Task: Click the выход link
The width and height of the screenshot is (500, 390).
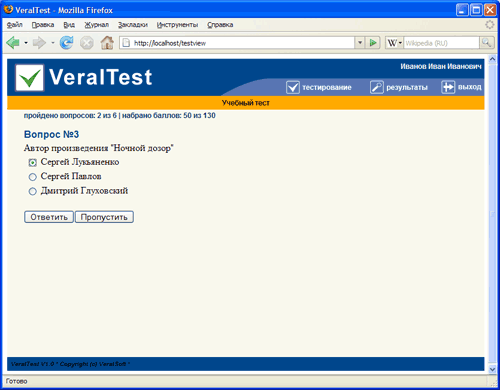Action: click(x=470, y=87)
